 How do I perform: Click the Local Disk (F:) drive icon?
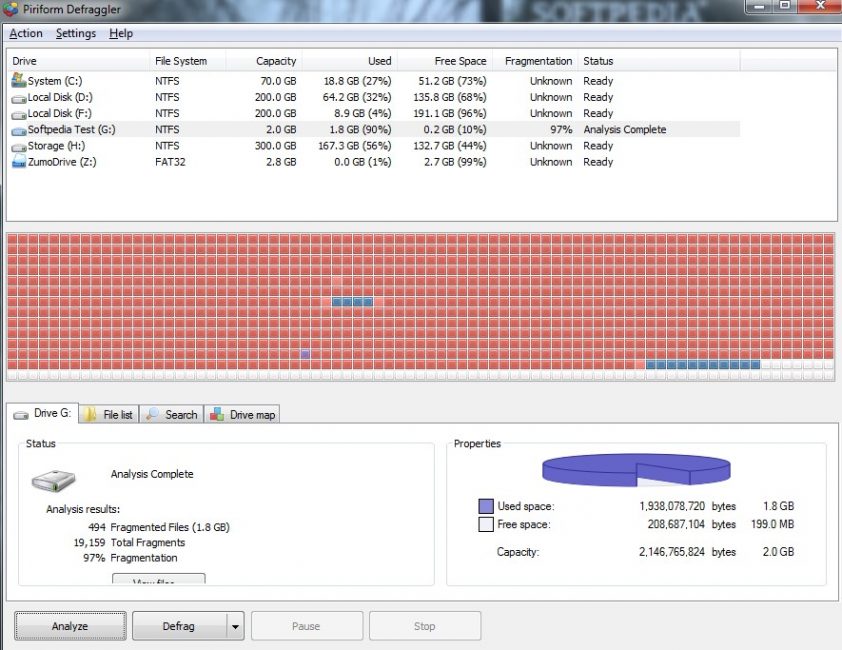pos(19,115)
